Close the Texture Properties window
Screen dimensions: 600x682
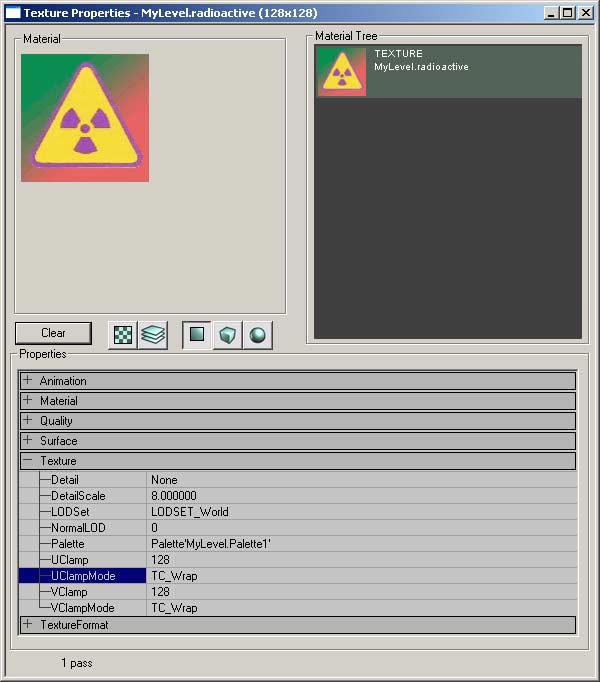click(586, 13)
